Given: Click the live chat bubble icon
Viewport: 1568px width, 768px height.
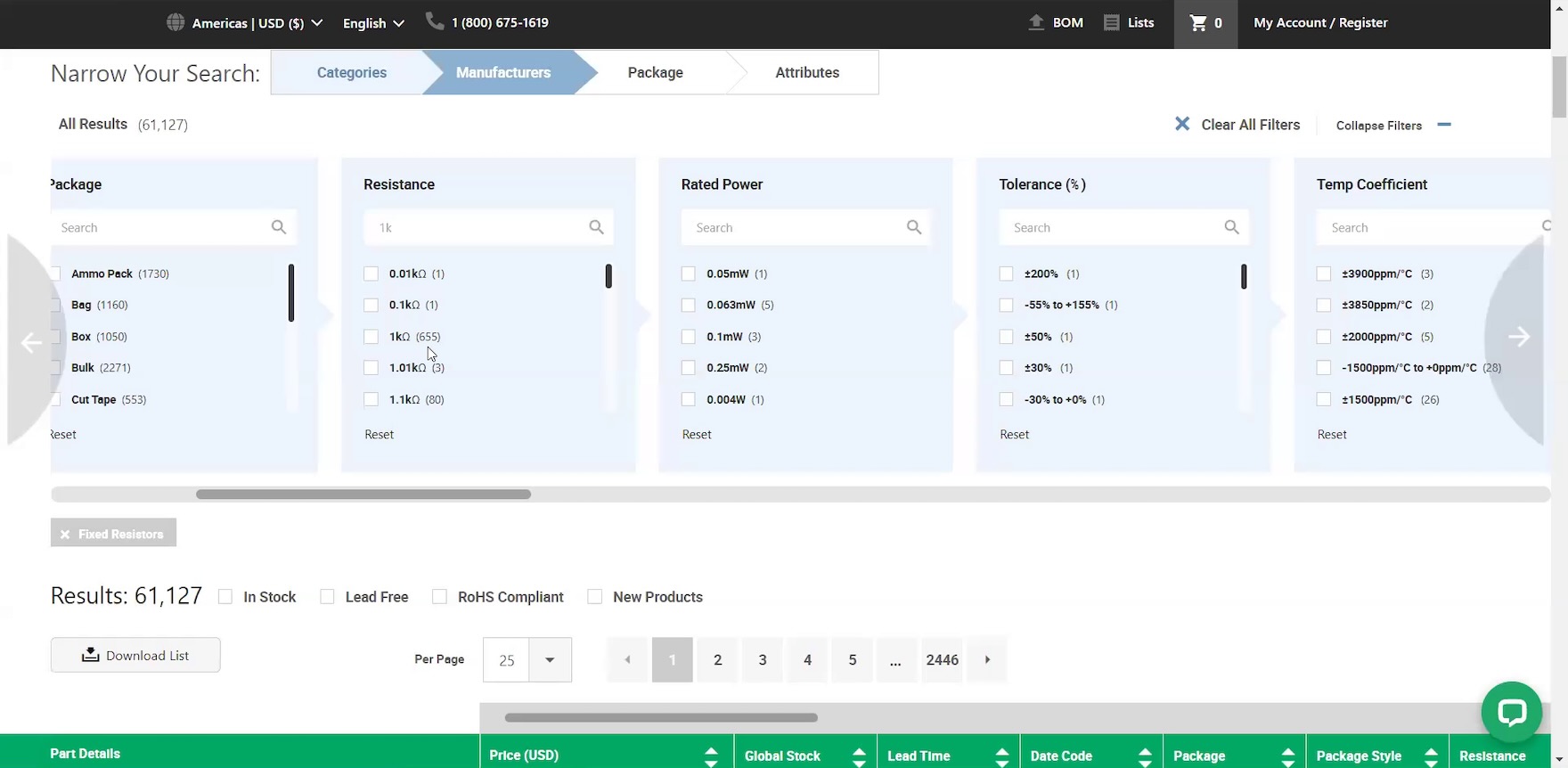Looking at the screenshot, I should 1511,712.
